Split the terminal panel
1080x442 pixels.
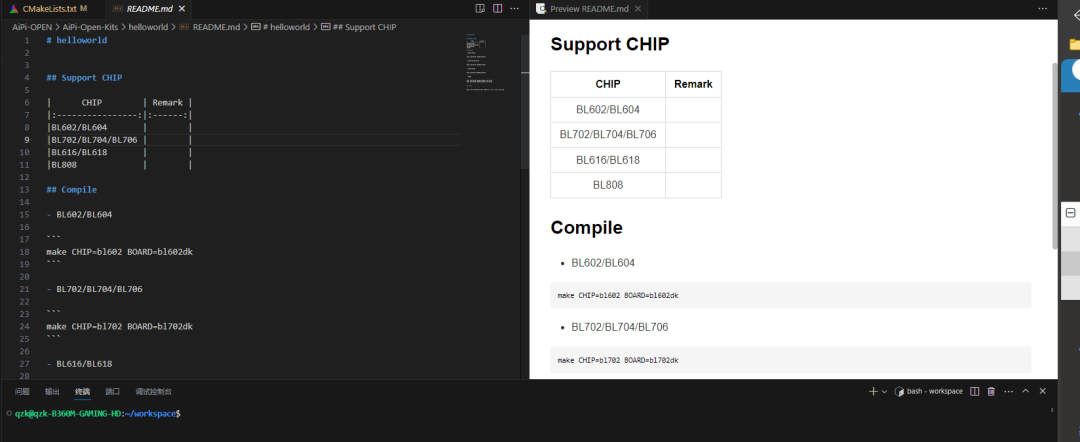(x=975, y=391)
